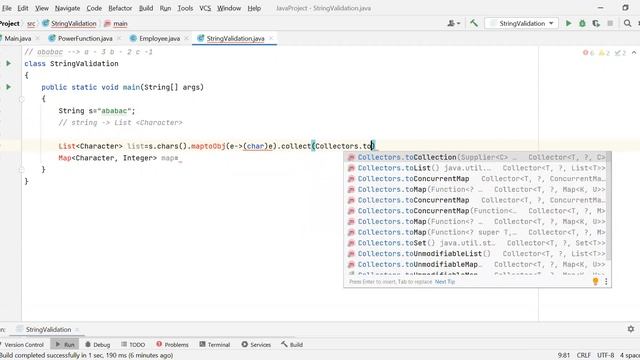Run with coverage icon in toolbar
Image resolution: width=640 pixels, height=360 pixels.
click(596, 23)
